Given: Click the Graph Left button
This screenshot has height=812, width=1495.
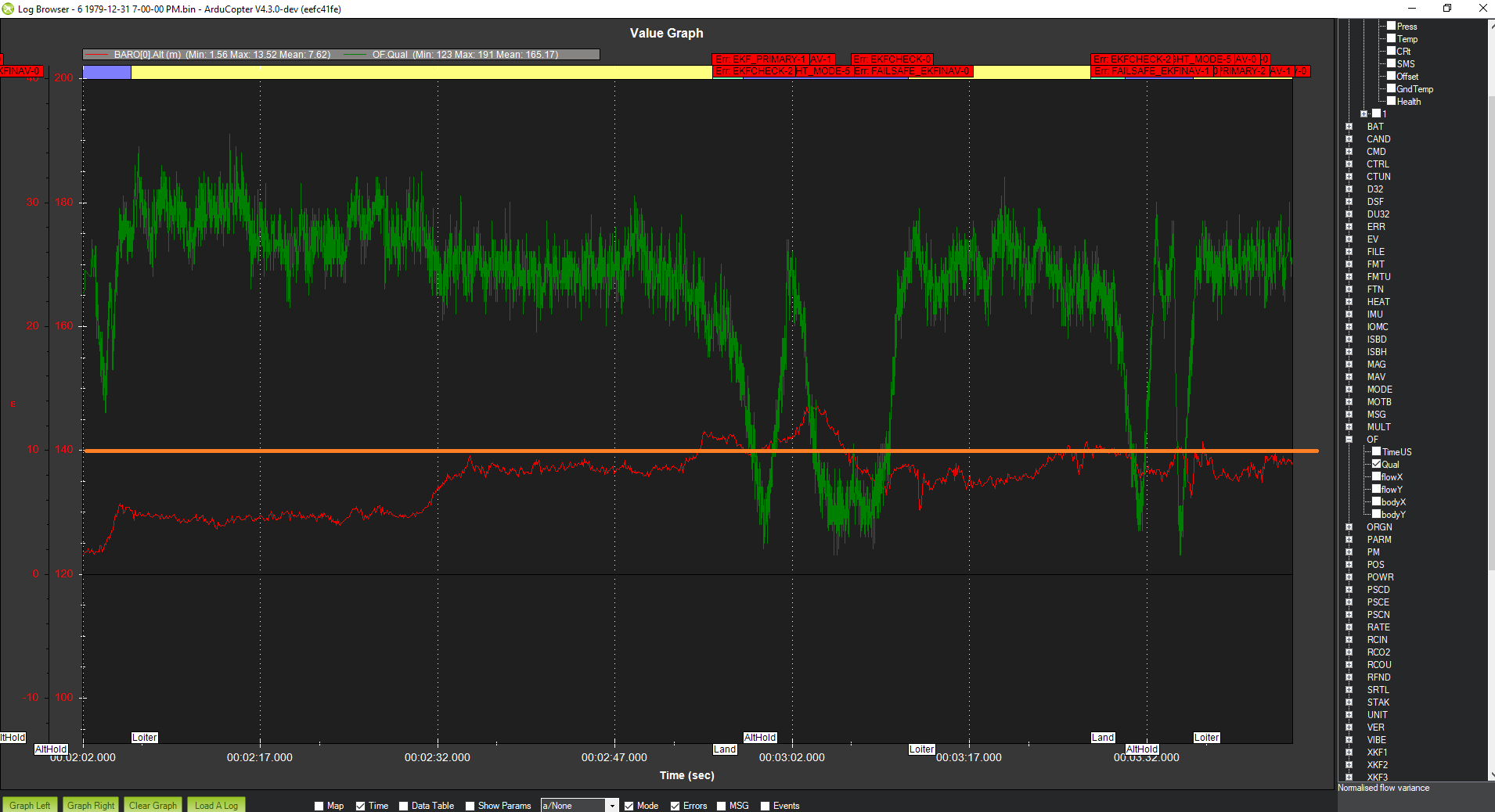Looking at the screenshot, I should pos(30,805).
